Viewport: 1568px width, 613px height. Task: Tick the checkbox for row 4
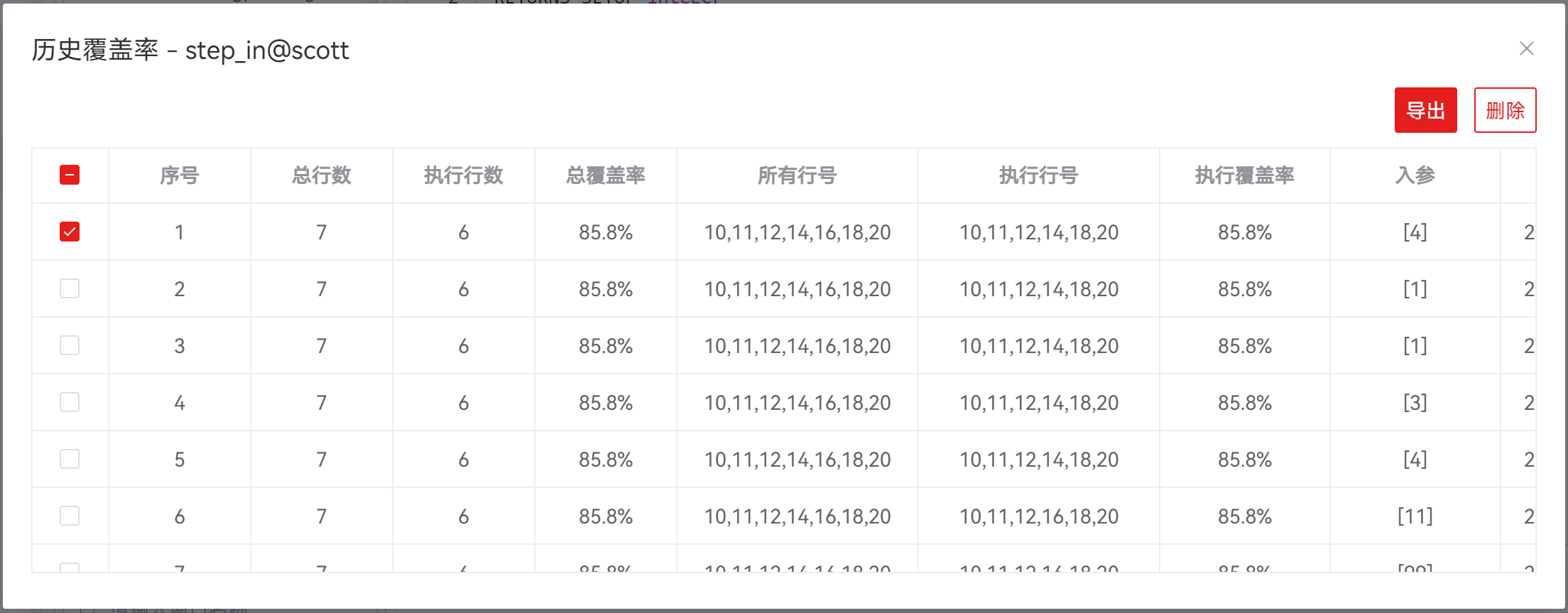(70, 402)
